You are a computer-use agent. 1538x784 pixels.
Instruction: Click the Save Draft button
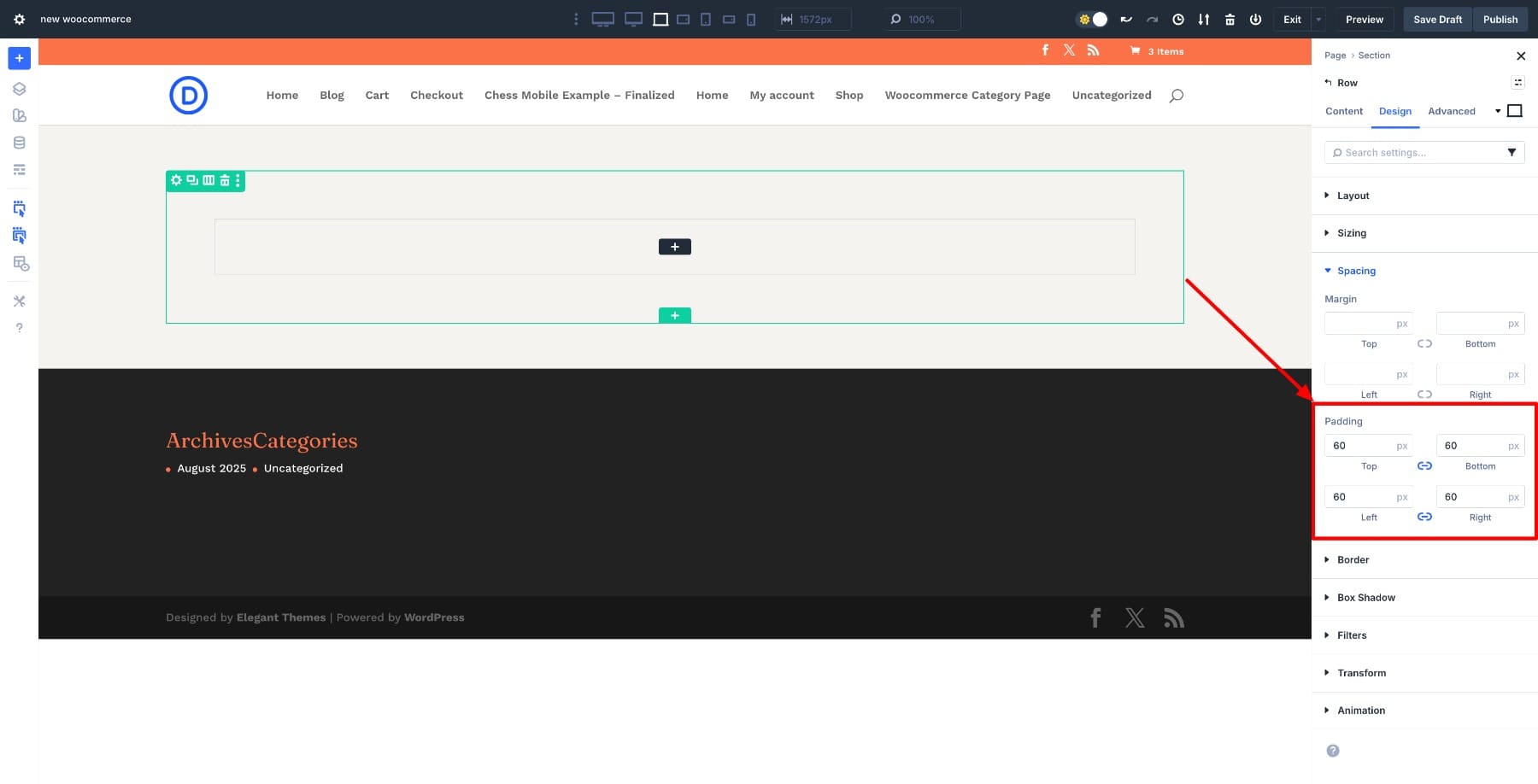coord(1437,19)
